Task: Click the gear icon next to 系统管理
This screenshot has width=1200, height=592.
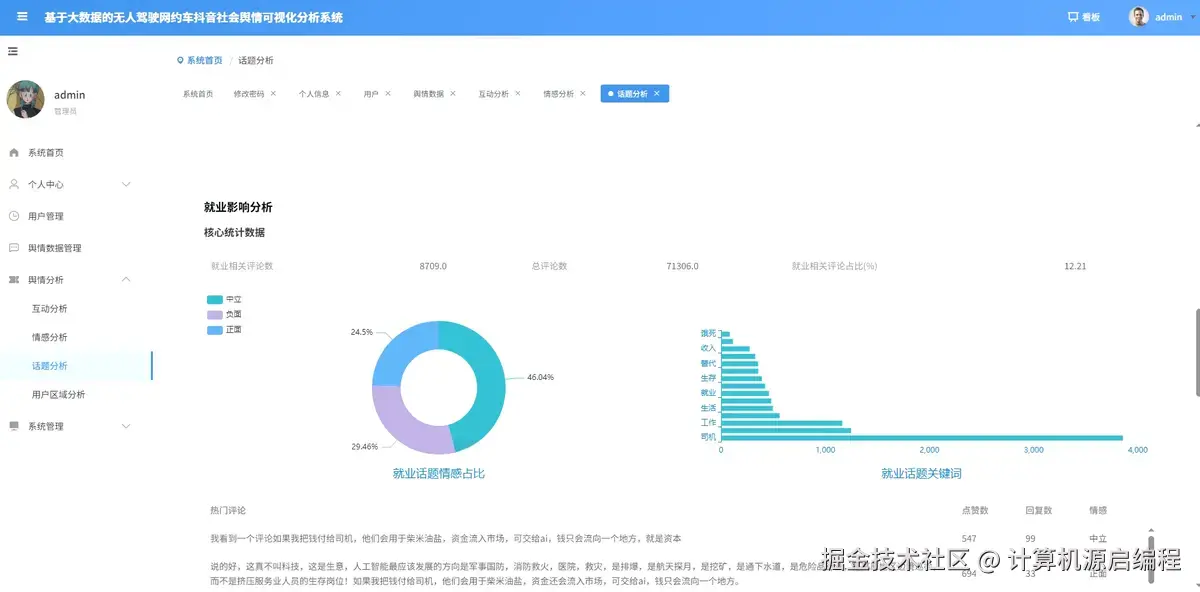Action: (x=15, y=425)
